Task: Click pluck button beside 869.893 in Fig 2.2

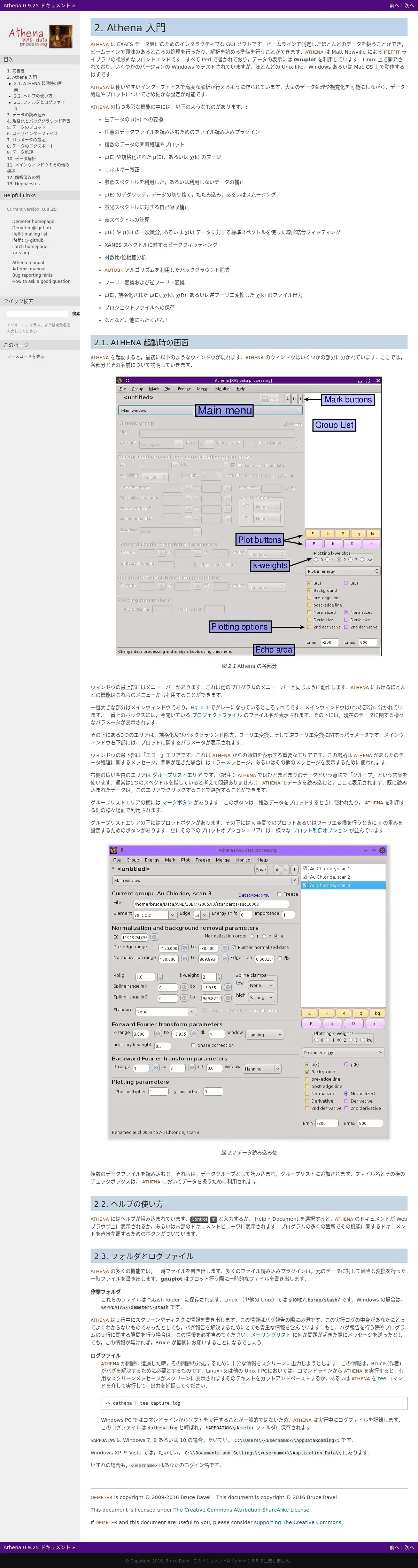Action: 225,958
